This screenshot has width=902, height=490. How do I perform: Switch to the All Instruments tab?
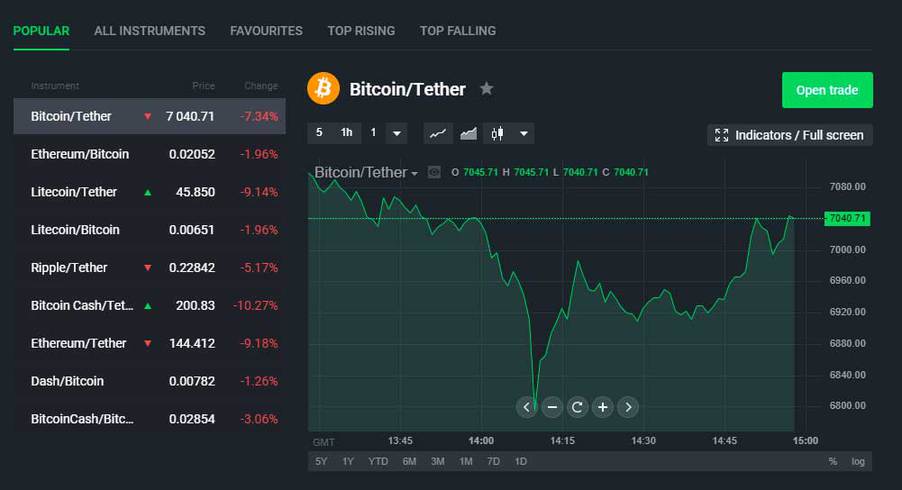point(150,31)
